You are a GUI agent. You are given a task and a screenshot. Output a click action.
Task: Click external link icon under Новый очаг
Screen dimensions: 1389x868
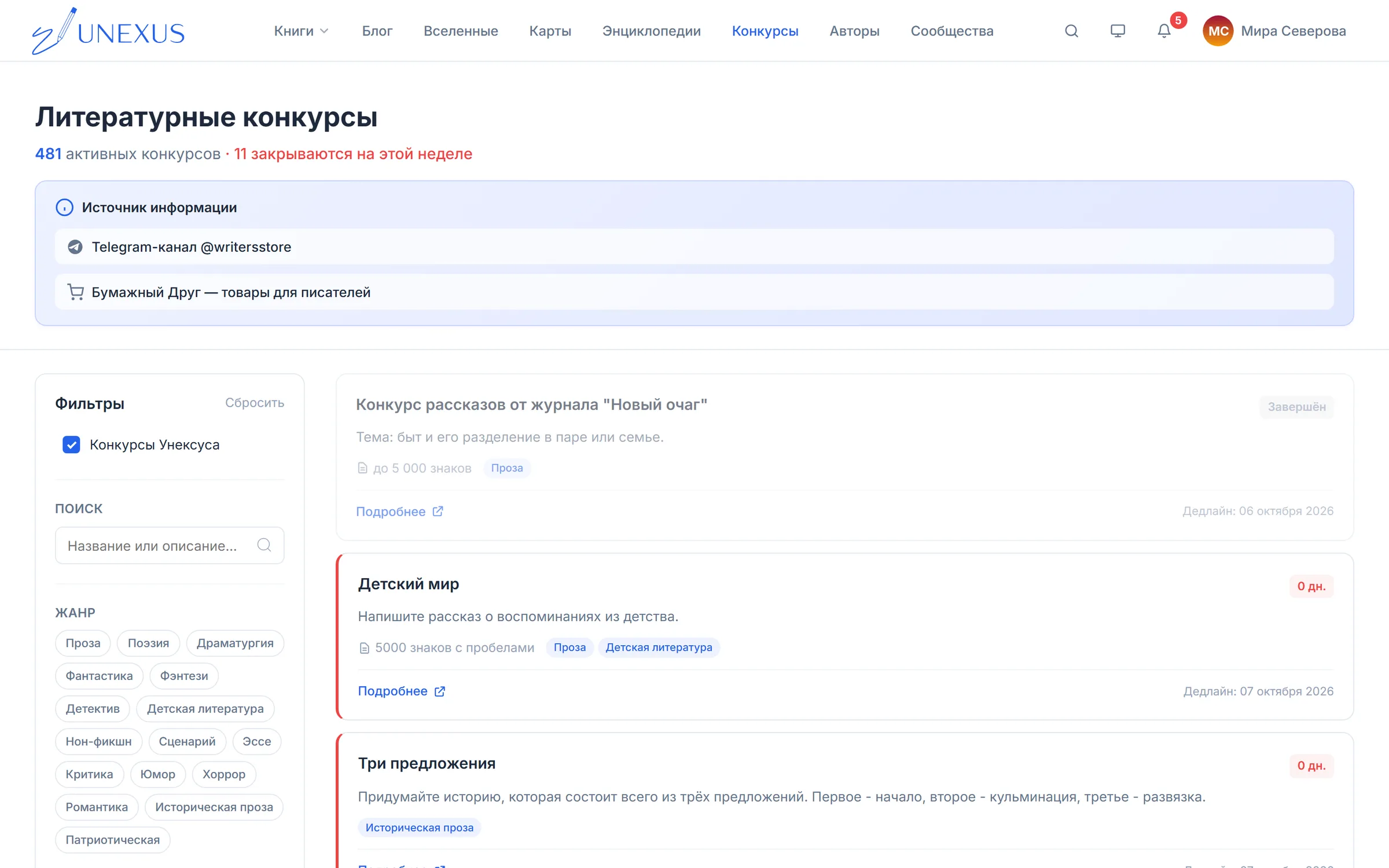click(438, 511)
